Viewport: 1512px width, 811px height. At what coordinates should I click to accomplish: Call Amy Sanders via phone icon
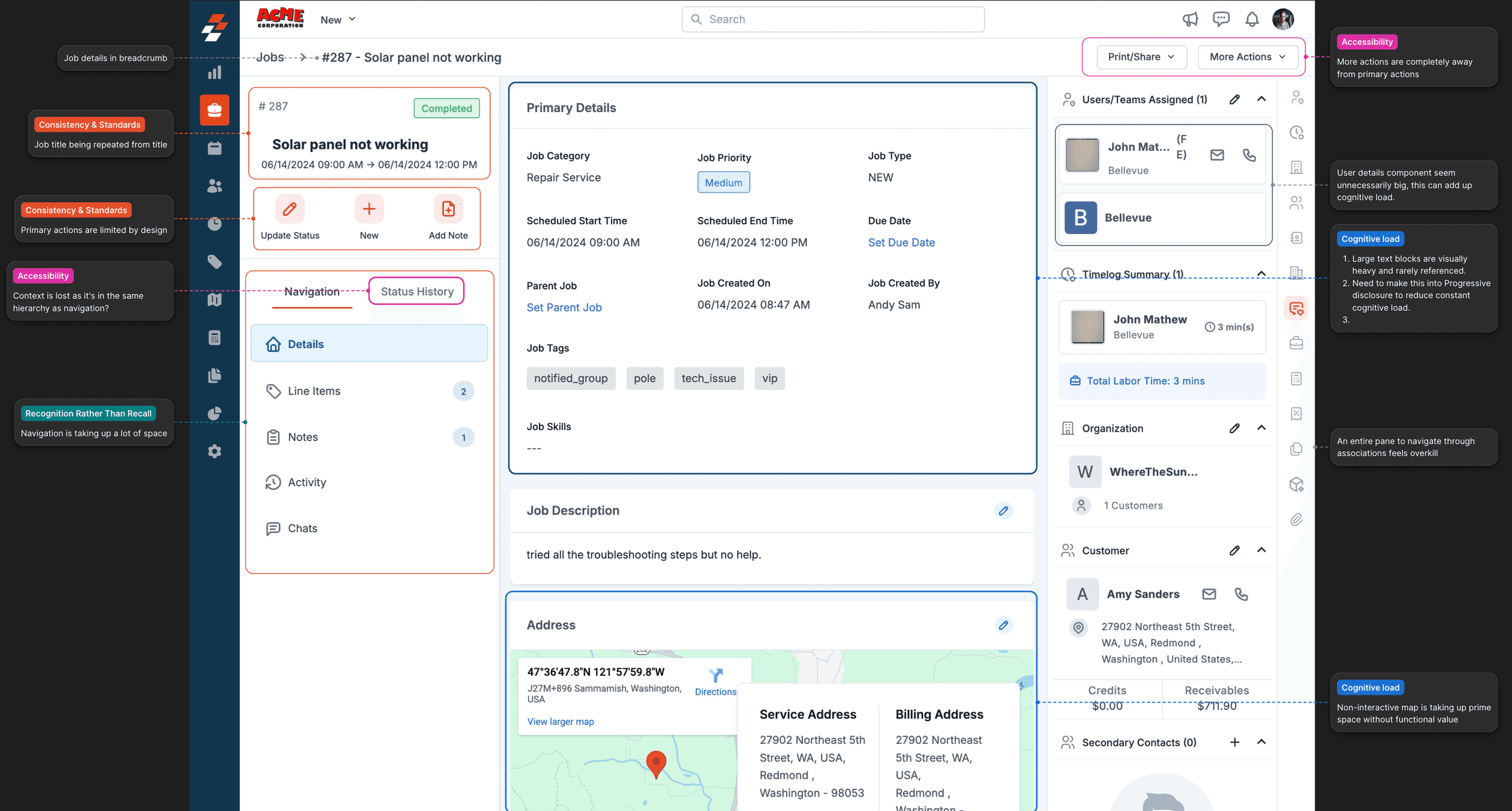1241,594
